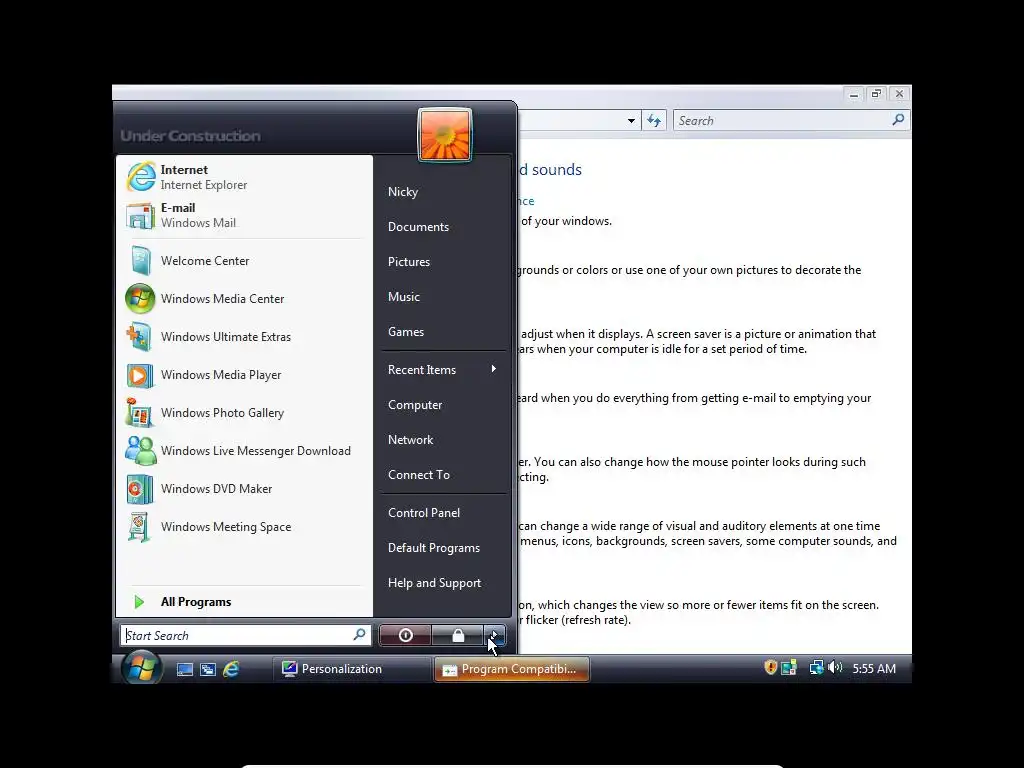Open Windows Live Messenger Download
This screenshot has height=768, width=1024.
tap(242, 451)
